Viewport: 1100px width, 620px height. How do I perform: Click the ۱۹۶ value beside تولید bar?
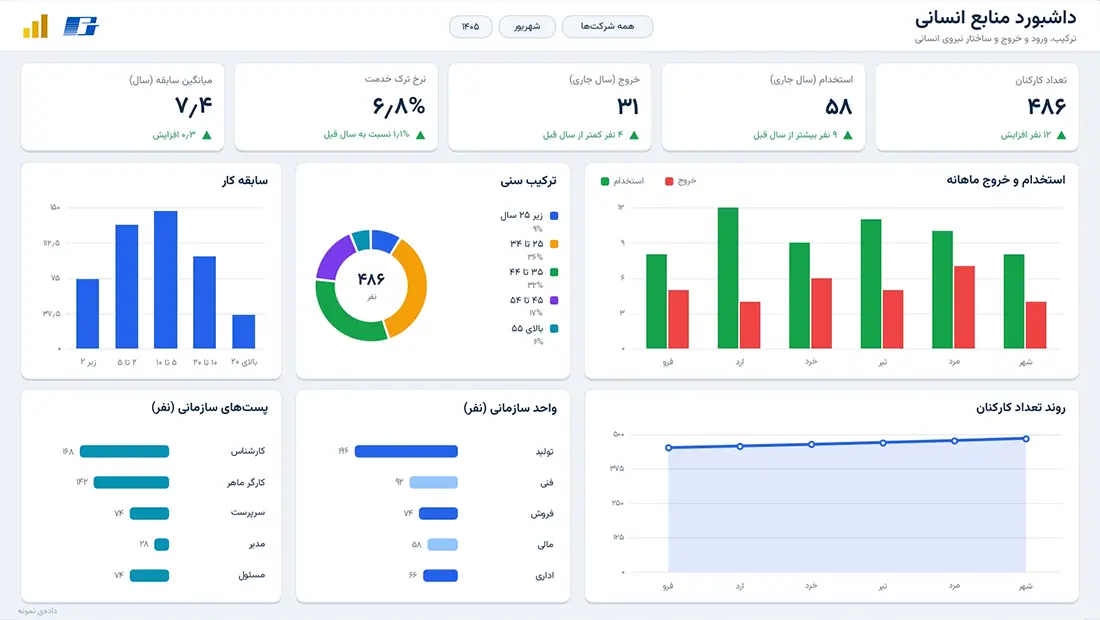(343, 451)
